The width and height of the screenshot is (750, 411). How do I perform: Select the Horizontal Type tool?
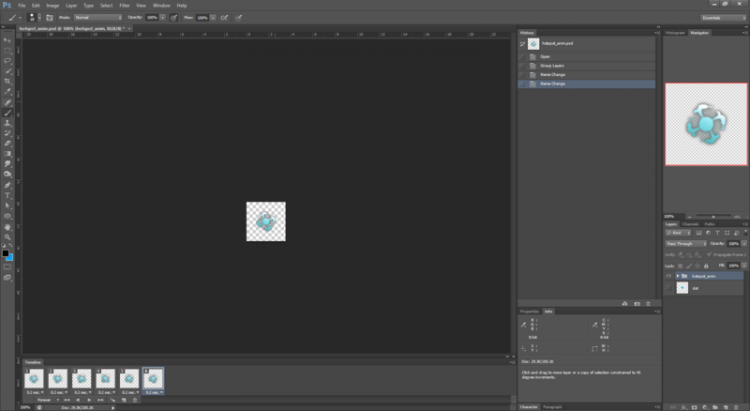(x=7, y=194)
